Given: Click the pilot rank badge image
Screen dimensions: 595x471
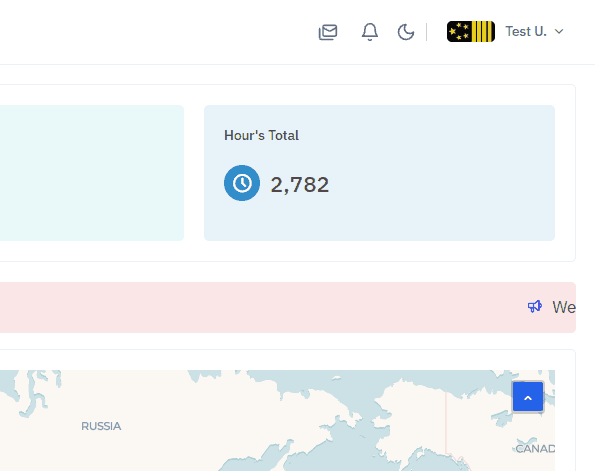Looking at the screenshot, I should pyautogui.click(x=471, y=32).
